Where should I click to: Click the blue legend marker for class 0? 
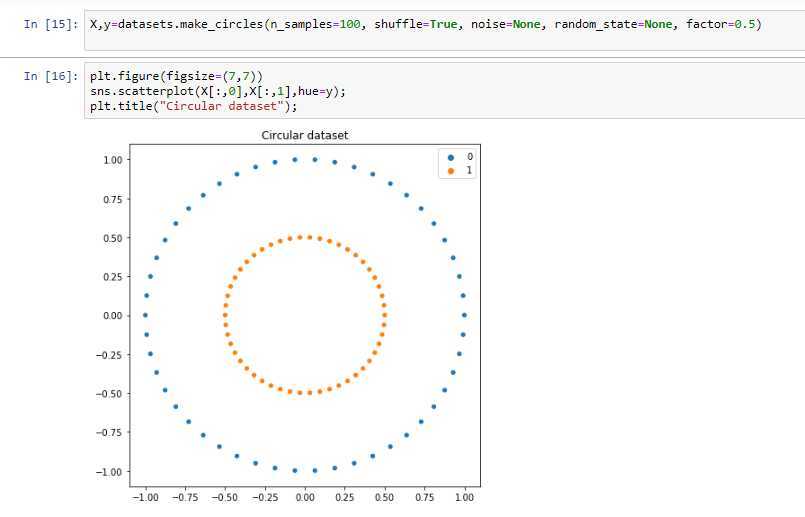[x=451, y=157]
